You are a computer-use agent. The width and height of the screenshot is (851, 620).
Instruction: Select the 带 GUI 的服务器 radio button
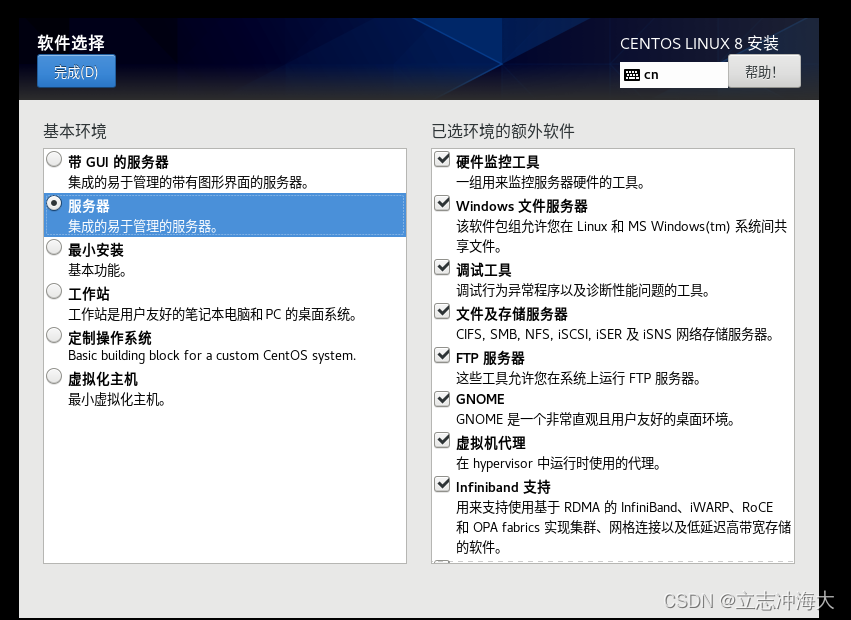click(x=54, y=159)
